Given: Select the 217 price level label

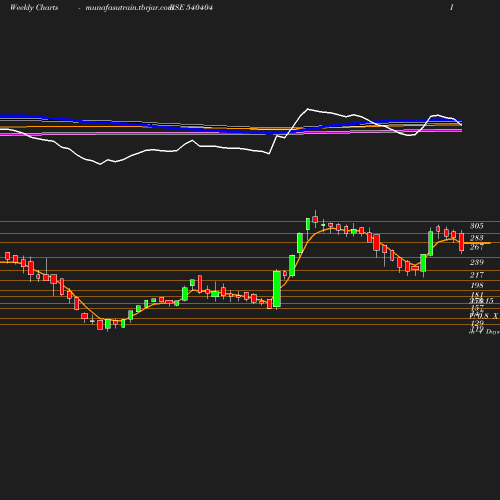Looking at the screenshot, I should click(477, 275).
